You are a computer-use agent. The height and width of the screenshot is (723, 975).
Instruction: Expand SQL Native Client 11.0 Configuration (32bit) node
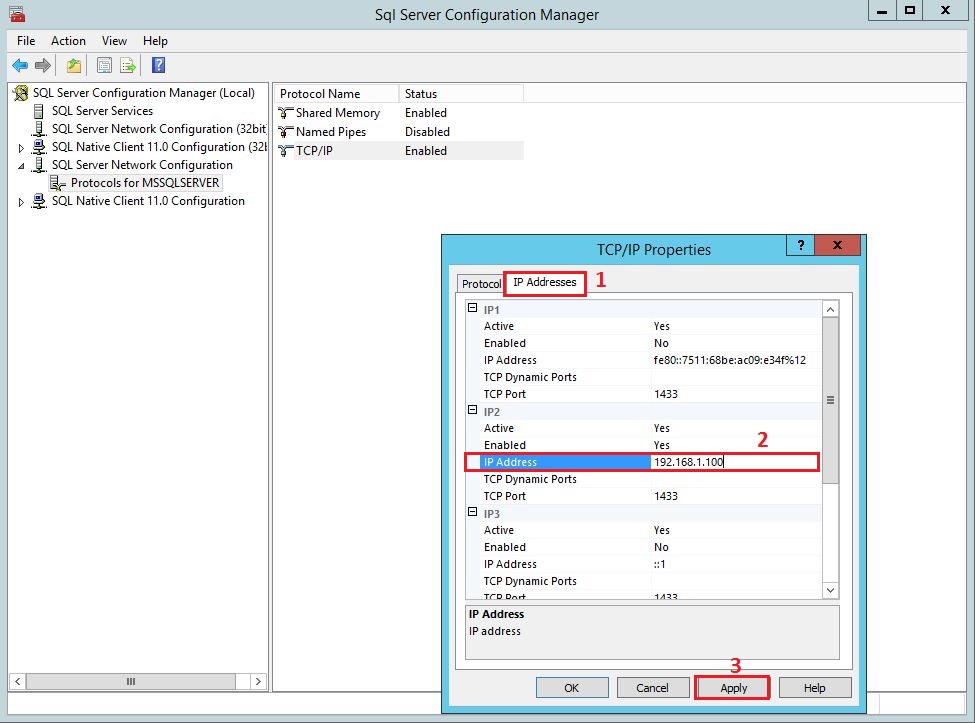point(21,148)
